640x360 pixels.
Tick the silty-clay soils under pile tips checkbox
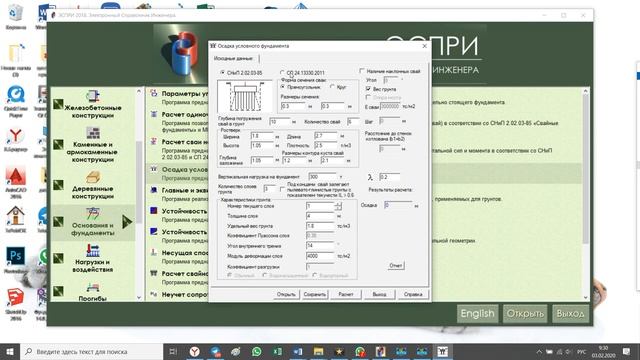pyautogui.click(x=282, y=189)
